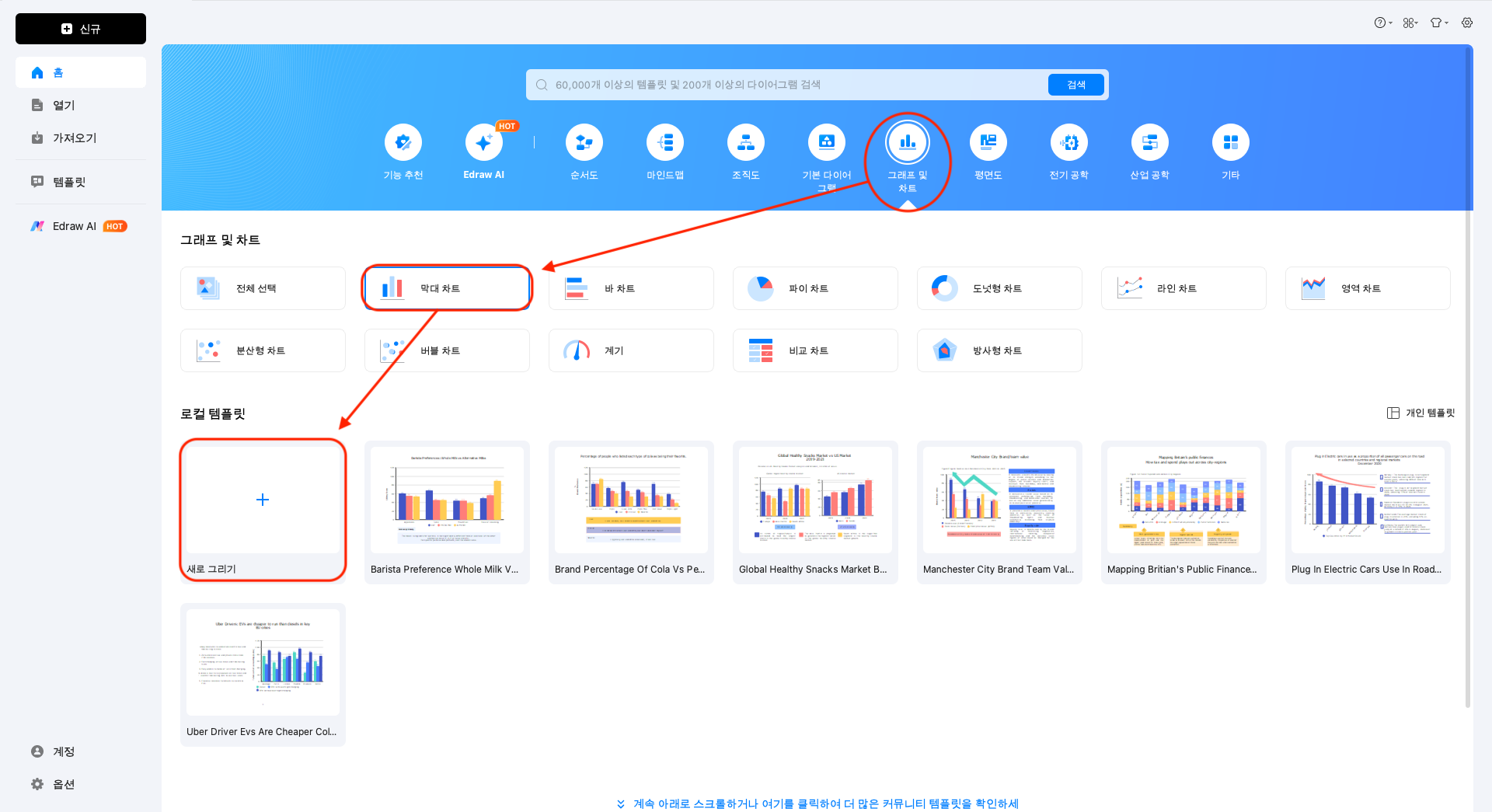Click the blue 검색 search button
The width and height of the screenshot is (1492, 812).
click(1075, 85)
